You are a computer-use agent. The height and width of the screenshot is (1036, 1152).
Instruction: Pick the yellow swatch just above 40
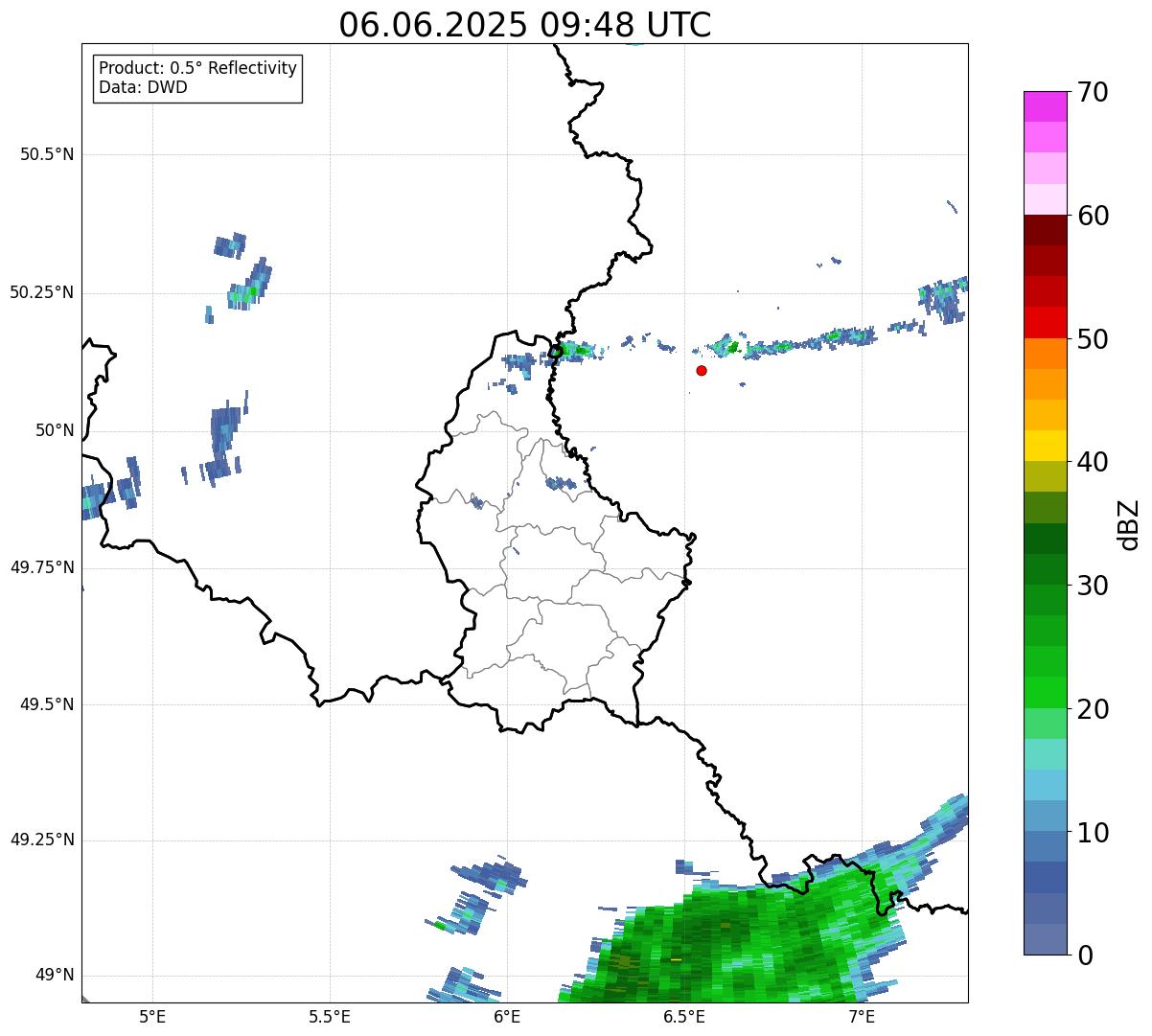(1046, 446)
